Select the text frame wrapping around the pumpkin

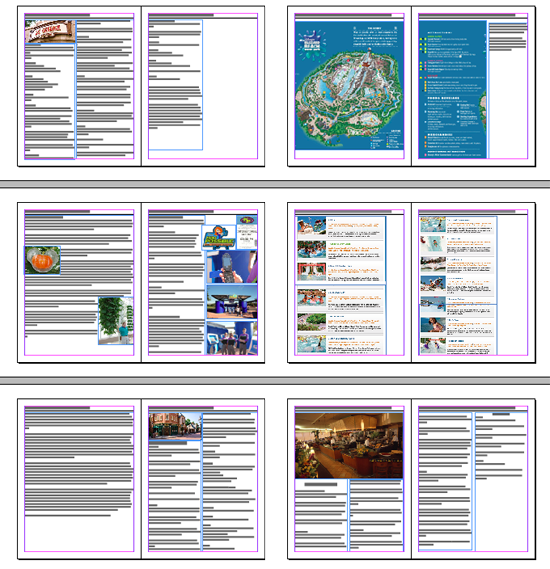[79, 277]
